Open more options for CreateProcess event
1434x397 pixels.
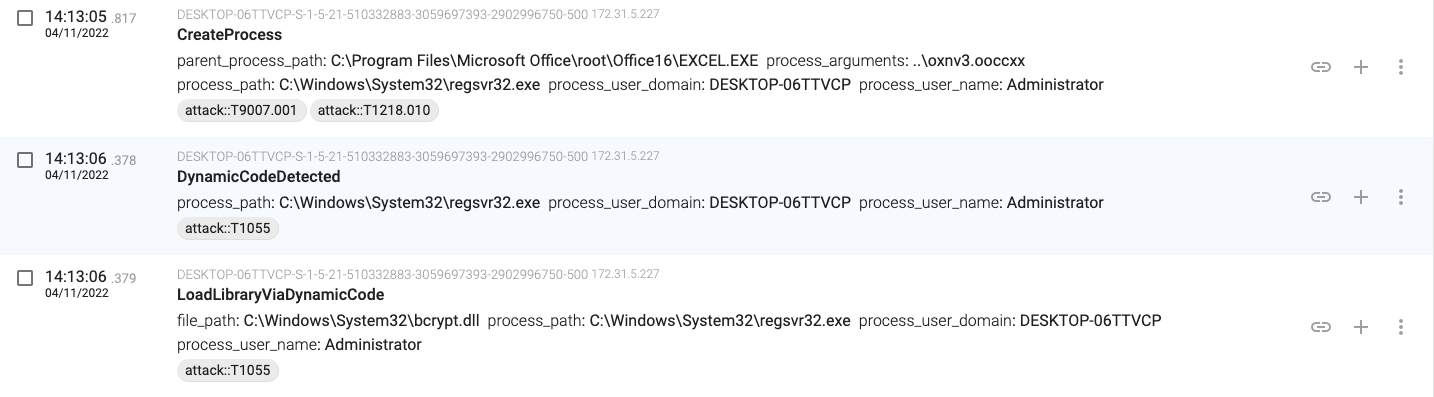tap(1401, 67)
